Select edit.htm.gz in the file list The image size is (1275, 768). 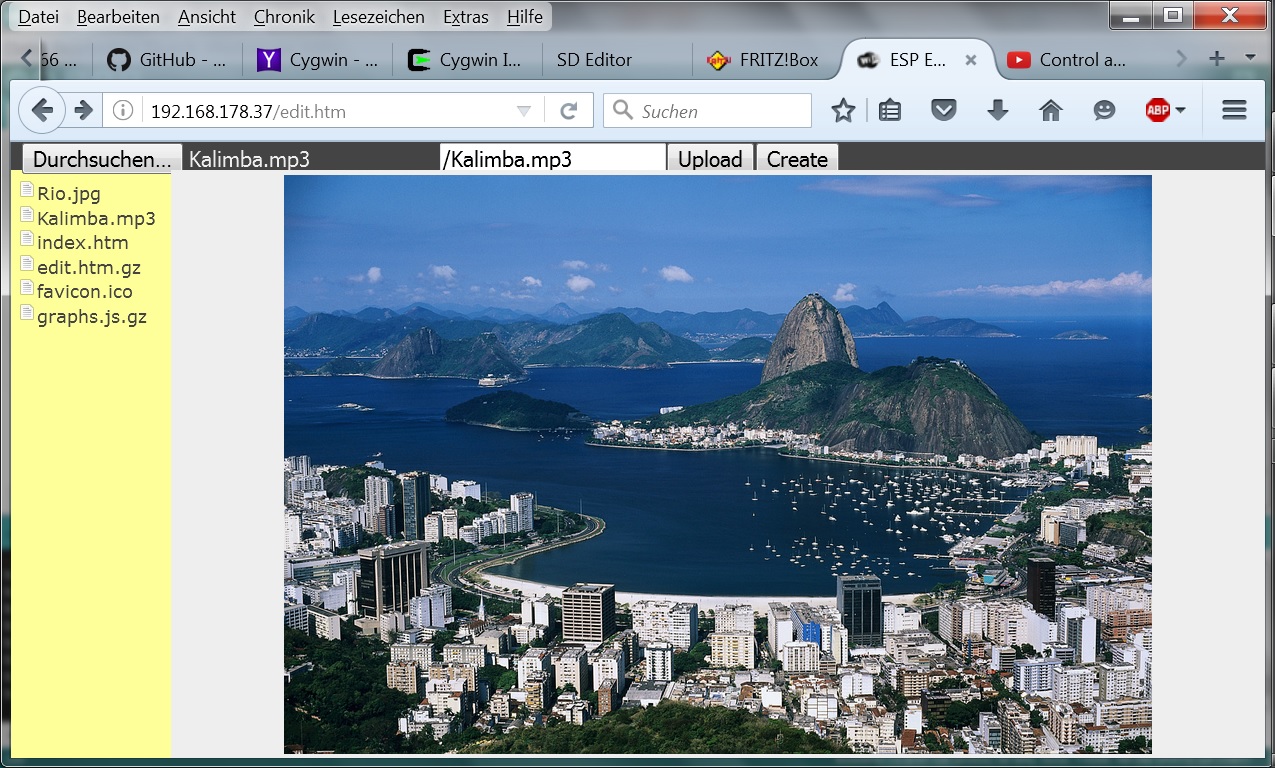(89, 267)
